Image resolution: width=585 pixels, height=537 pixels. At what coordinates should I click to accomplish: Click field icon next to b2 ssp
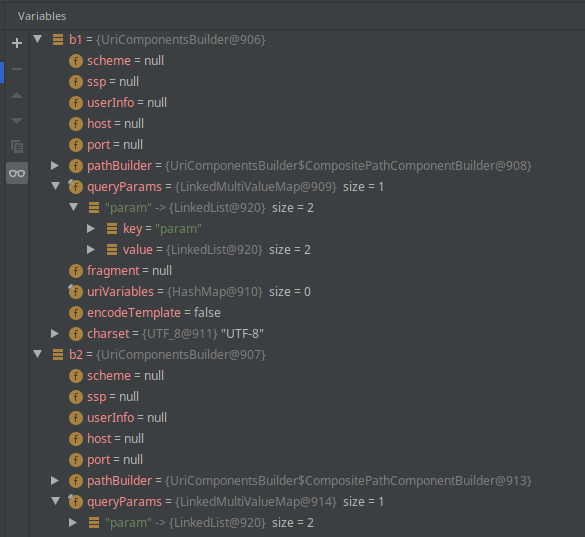tap(76, 397)
